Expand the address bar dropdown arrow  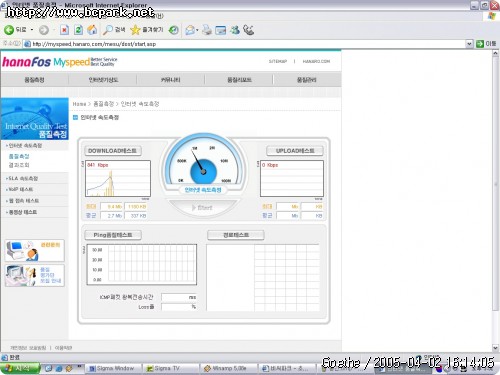point(469,44)
